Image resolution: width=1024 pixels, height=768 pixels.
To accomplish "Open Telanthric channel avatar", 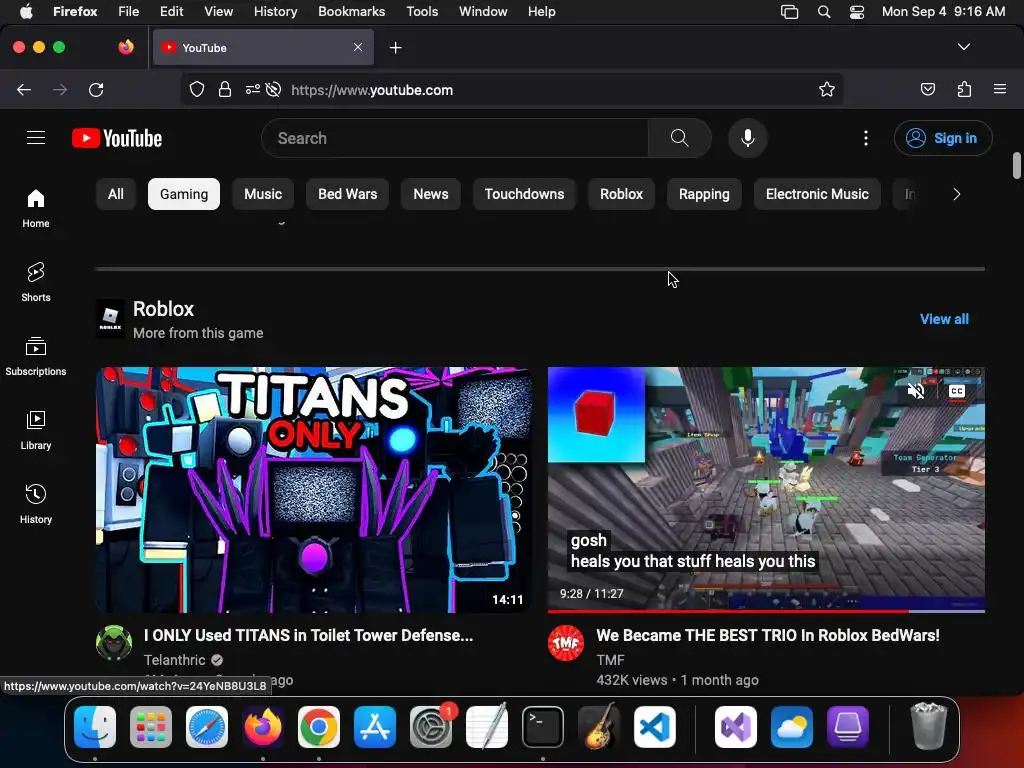I will tap(114, 643).
